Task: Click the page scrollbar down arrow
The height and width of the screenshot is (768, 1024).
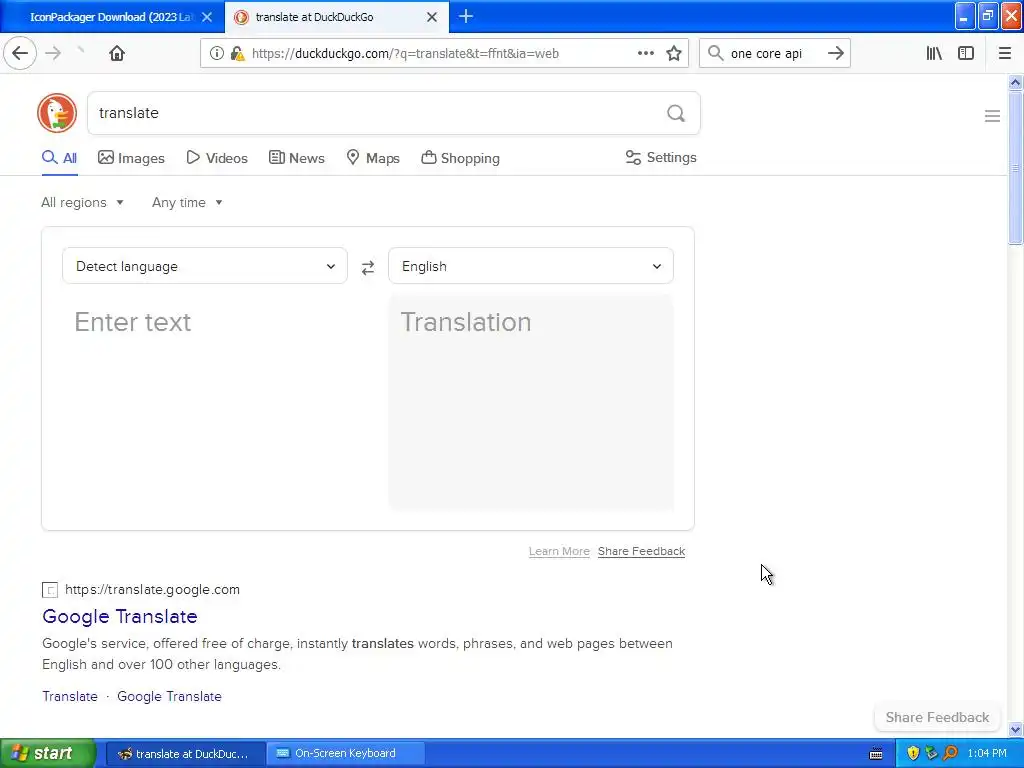Action: [x=1015, y=729]
